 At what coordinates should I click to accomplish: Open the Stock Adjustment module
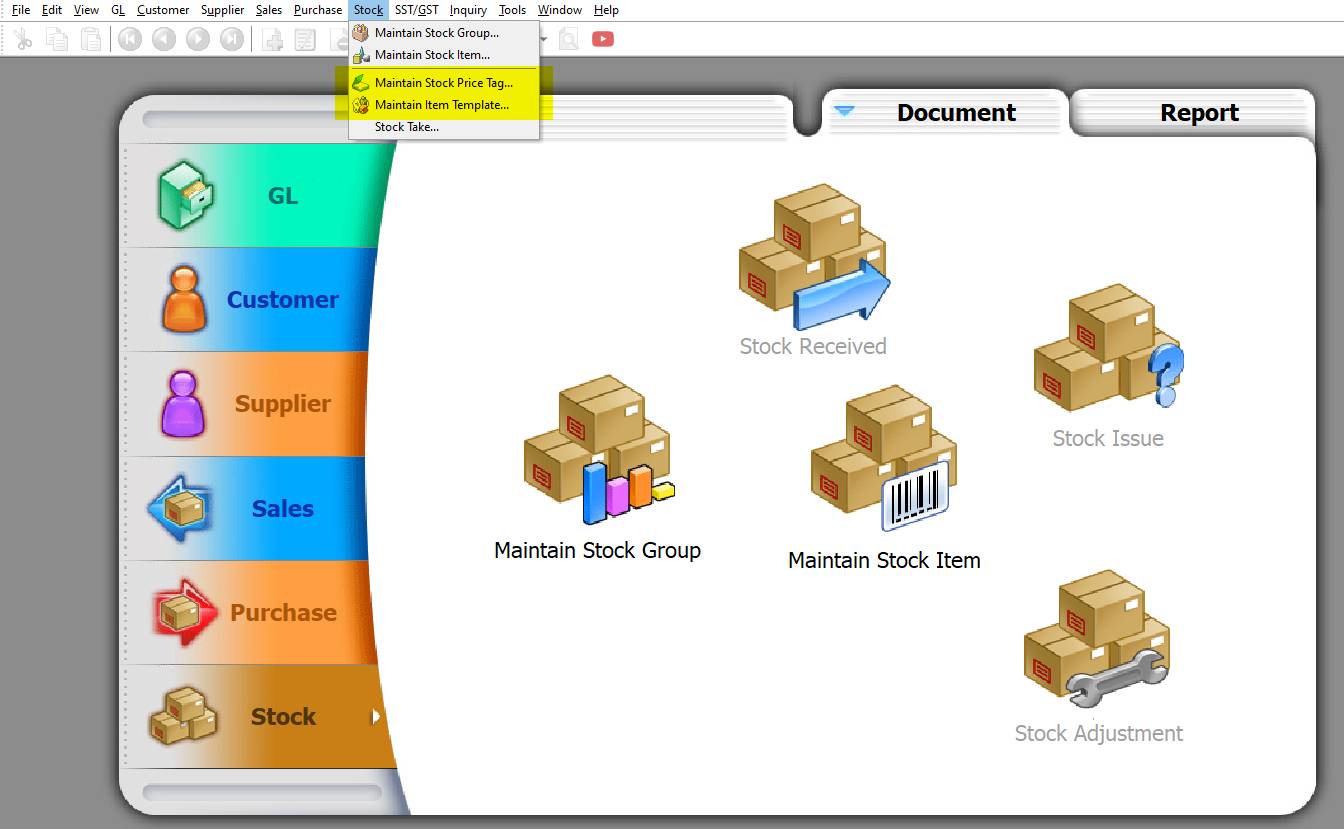[x=1097, y=640]
